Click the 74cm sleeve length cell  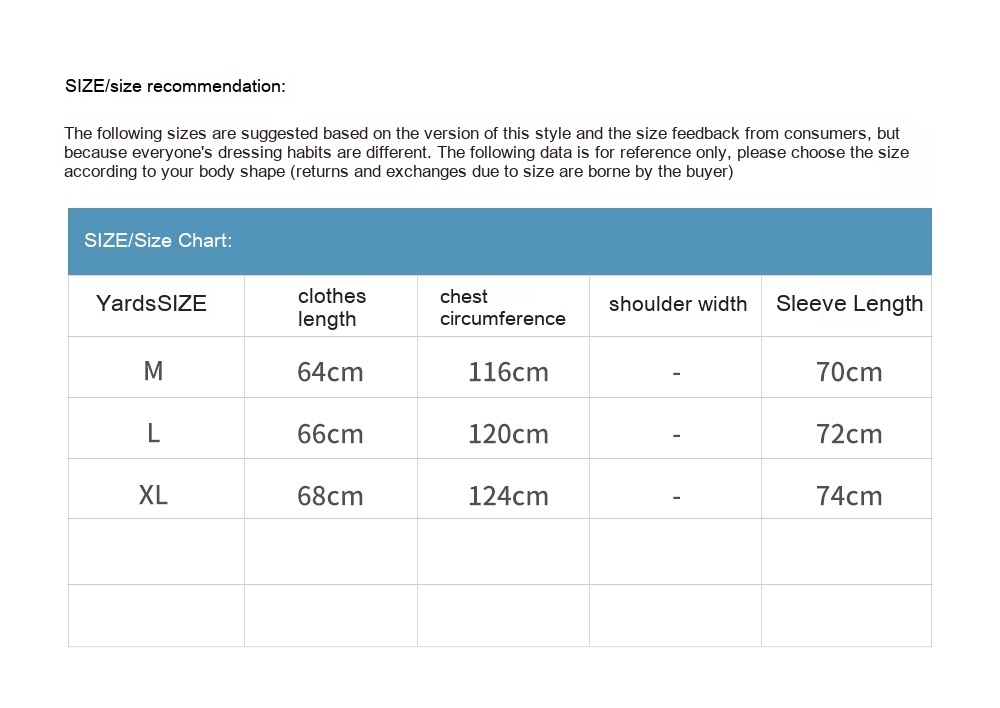(x=849, y=496)
